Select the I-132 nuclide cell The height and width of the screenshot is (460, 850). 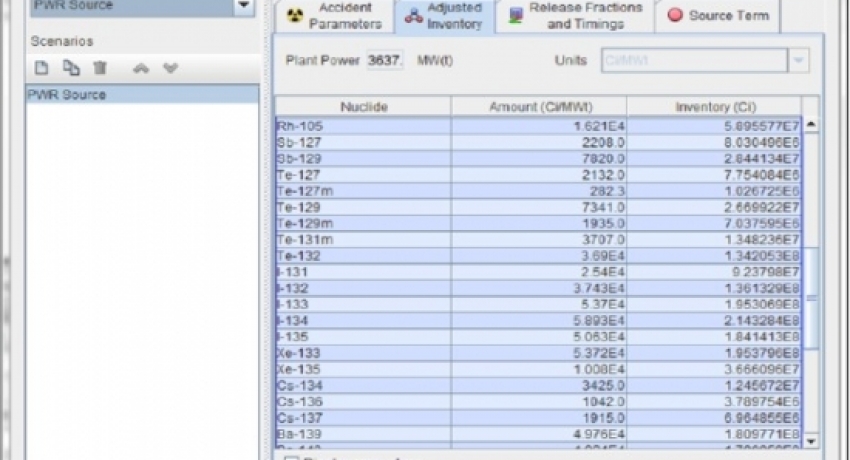coord(363,288)
